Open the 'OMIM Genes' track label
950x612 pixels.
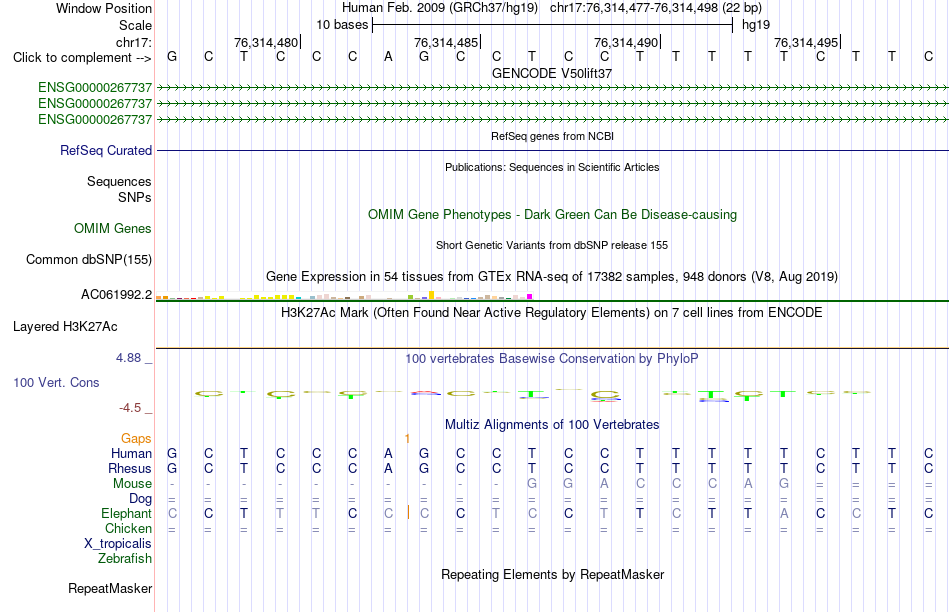(x=113, y=228)
